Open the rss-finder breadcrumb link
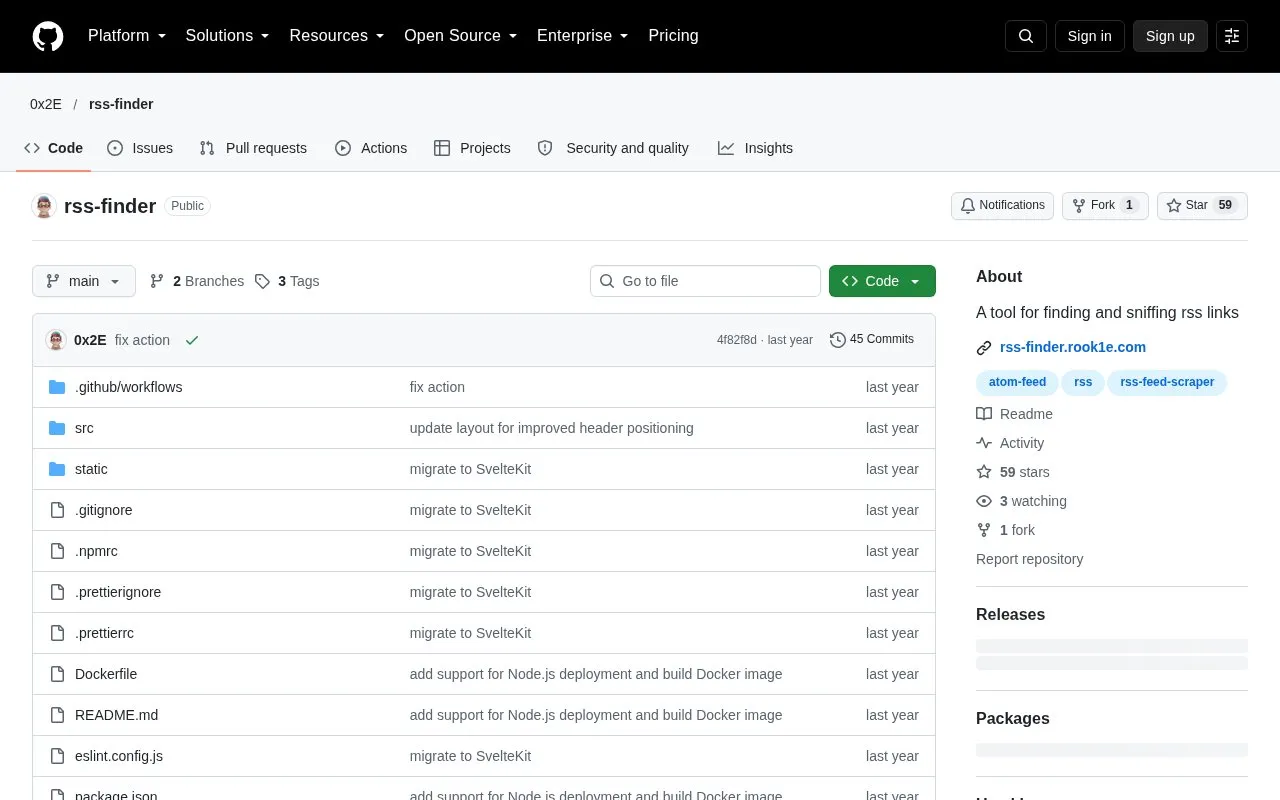 [x=121, y=104]
